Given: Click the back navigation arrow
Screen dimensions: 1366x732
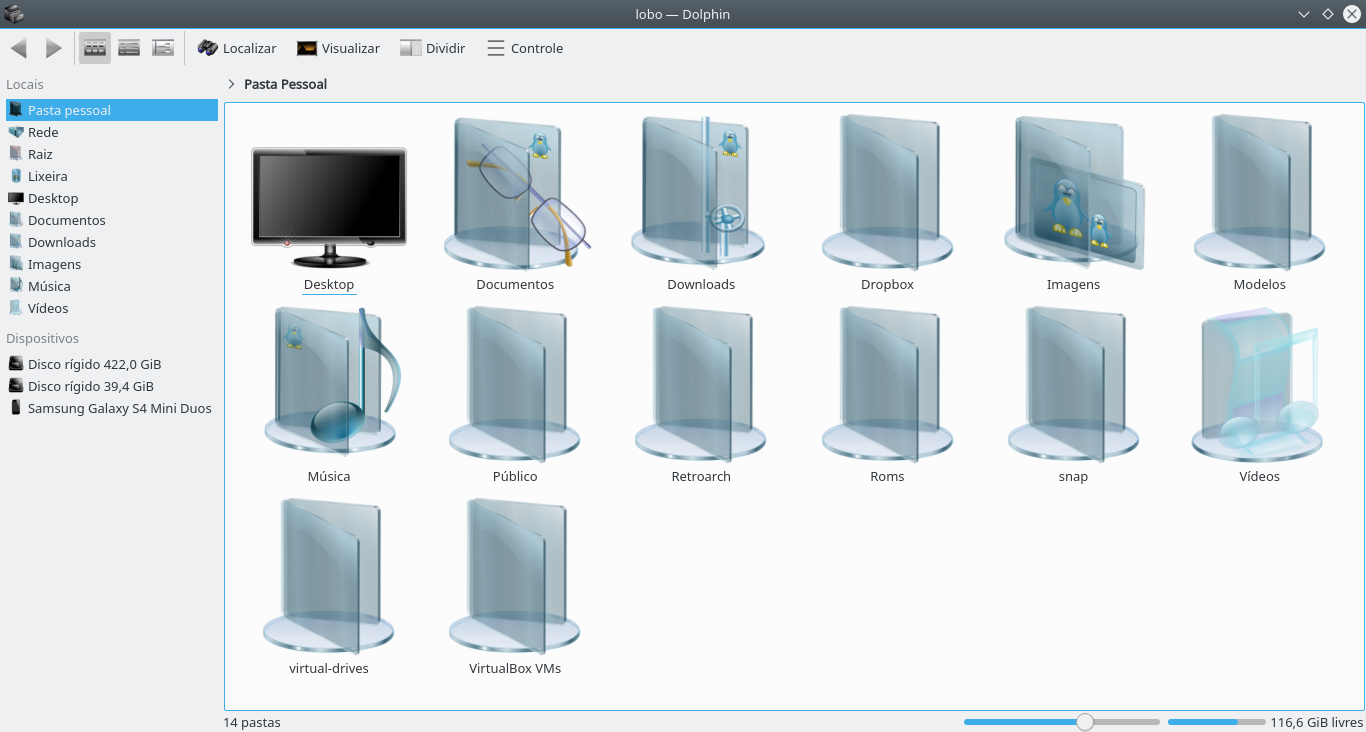Looking at the screenshot, I should pos(18,47).
